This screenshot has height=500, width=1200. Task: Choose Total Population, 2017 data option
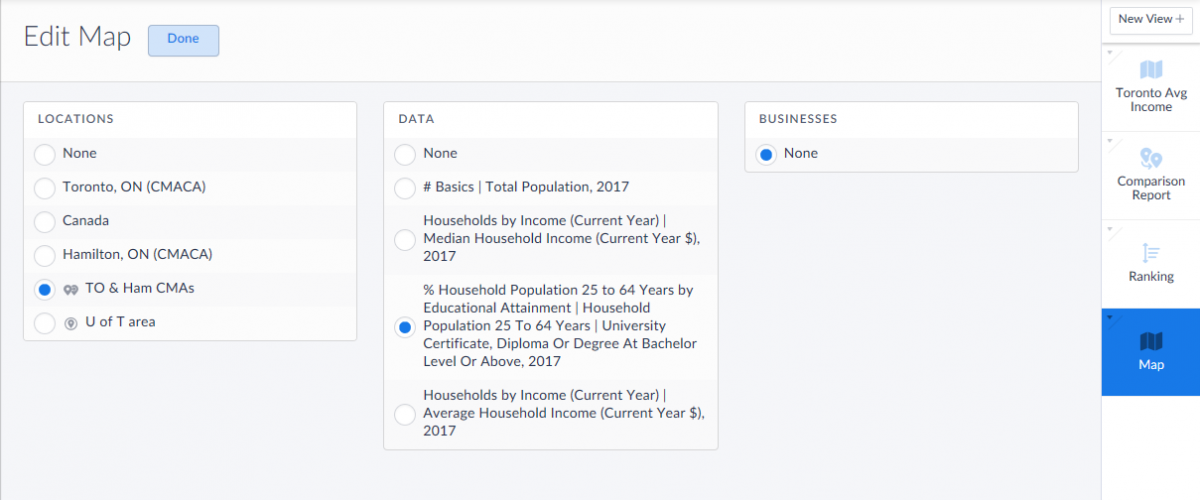(x=405, y=187)
